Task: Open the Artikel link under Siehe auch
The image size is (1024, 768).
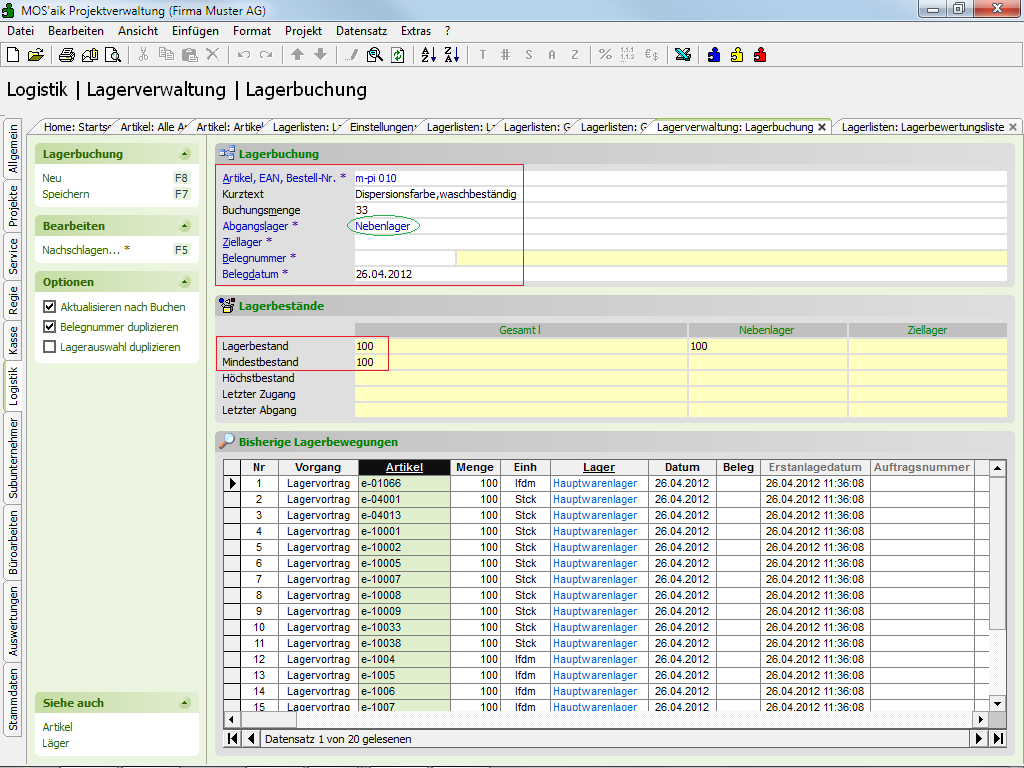Action: 58,727
